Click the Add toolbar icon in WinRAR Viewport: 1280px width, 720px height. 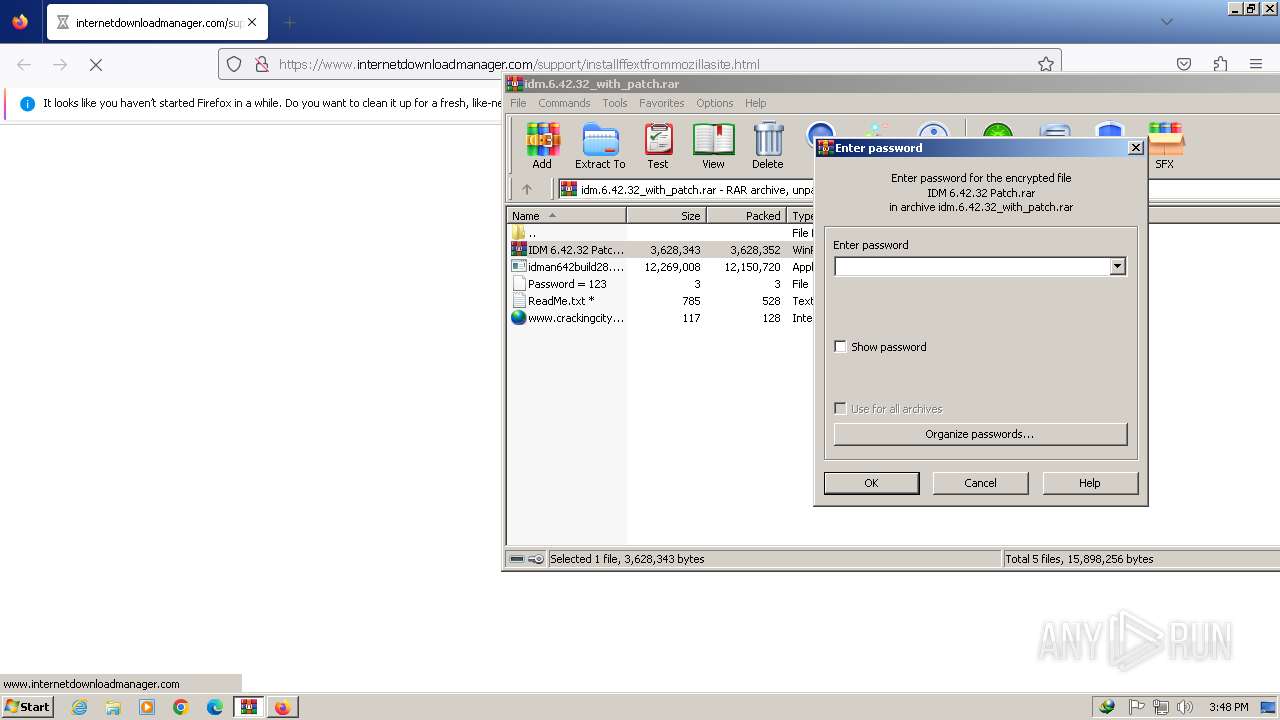tap(542, 146)
